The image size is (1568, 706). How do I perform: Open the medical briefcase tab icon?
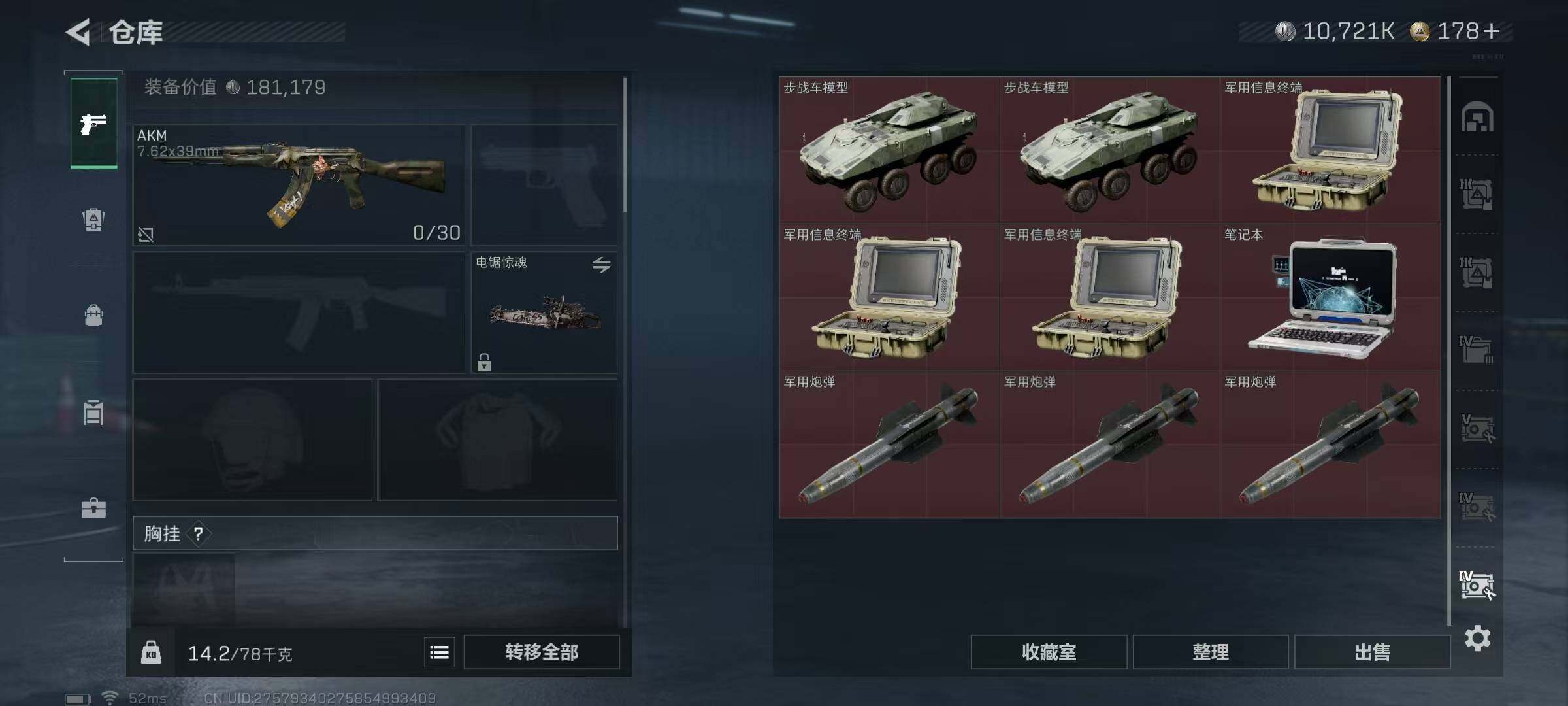pos(93,508)
